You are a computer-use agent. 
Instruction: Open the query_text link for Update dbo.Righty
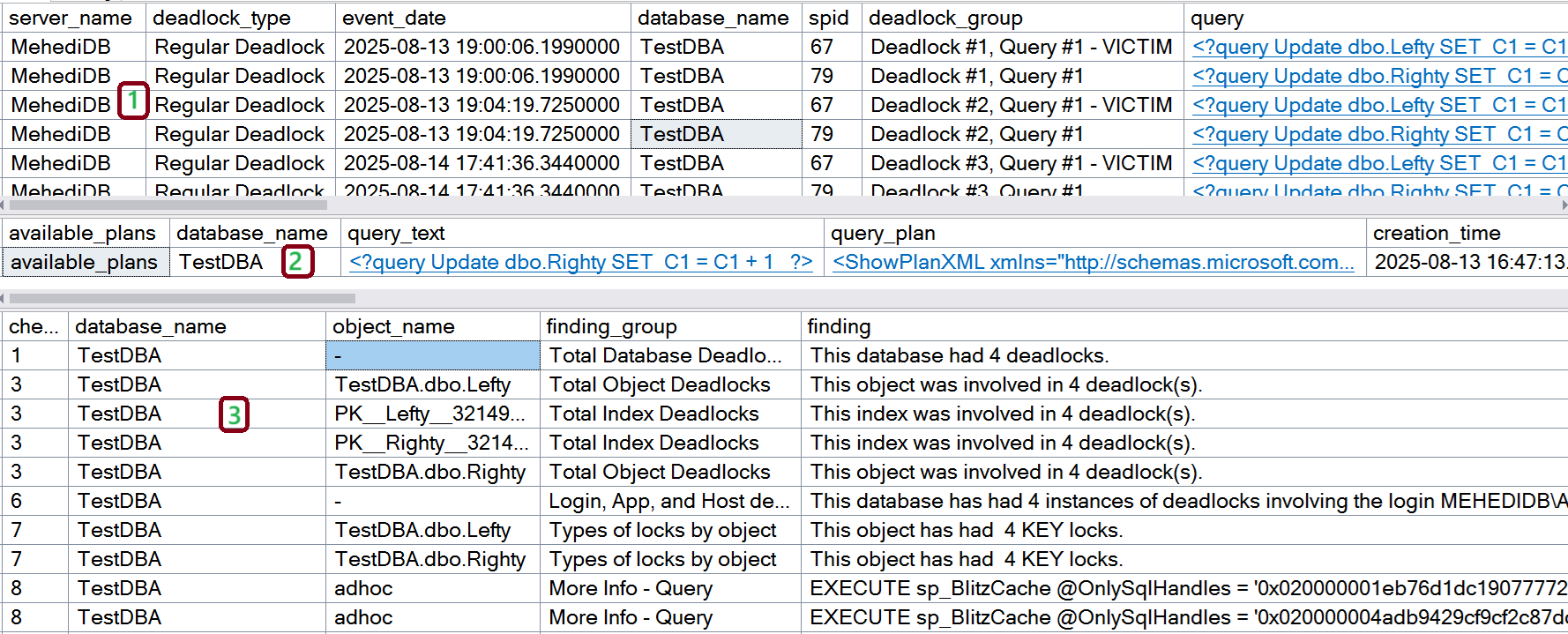[x=580, y=262]
